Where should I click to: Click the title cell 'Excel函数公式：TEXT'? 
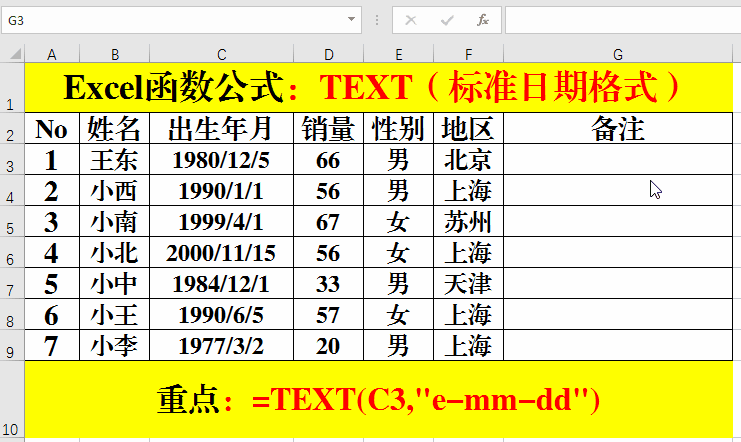pyautogui.click(x=379, y=87)
